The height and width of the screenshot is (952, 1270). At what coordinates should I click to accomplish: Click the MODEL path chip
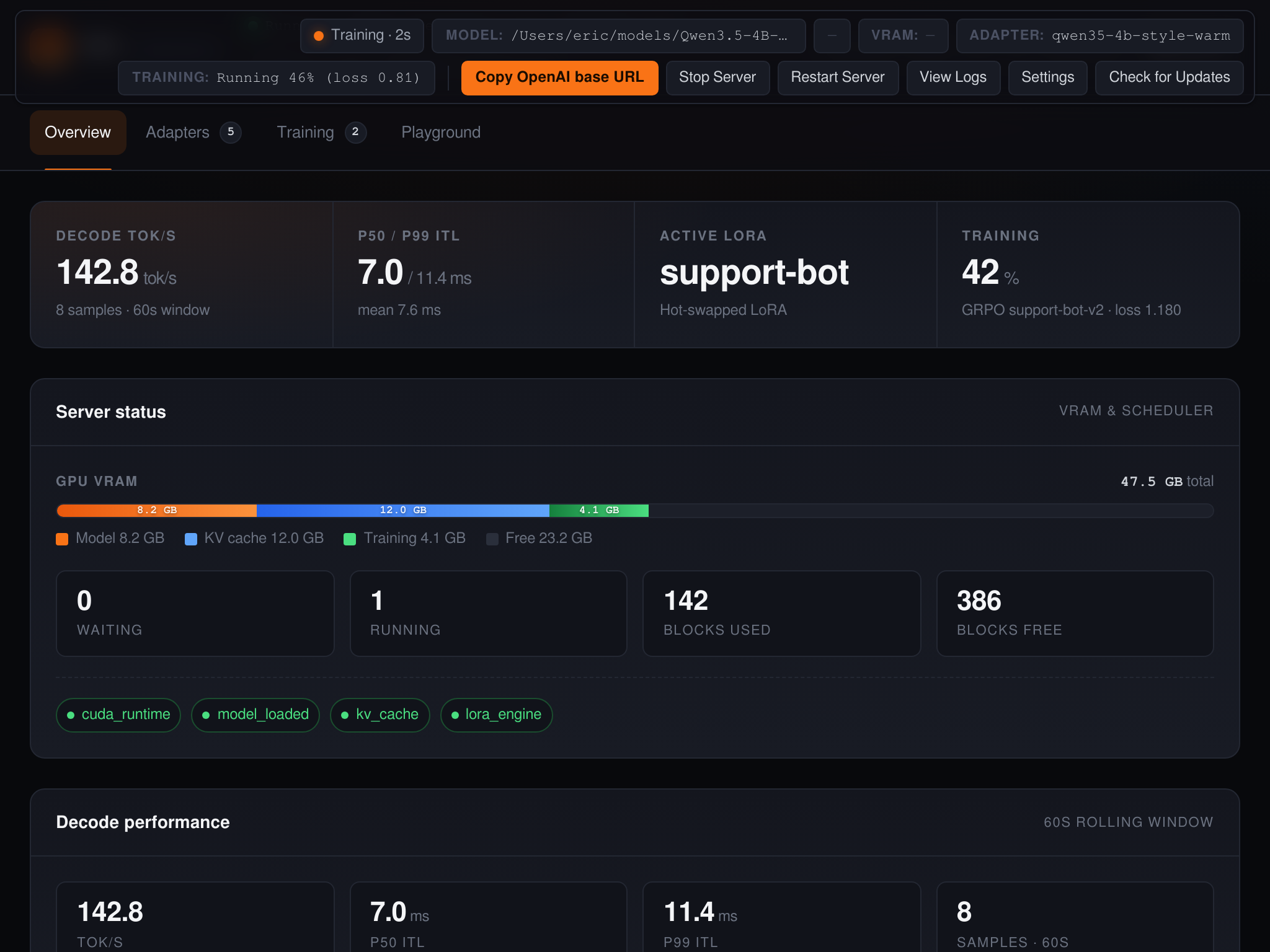coord(618,35)
